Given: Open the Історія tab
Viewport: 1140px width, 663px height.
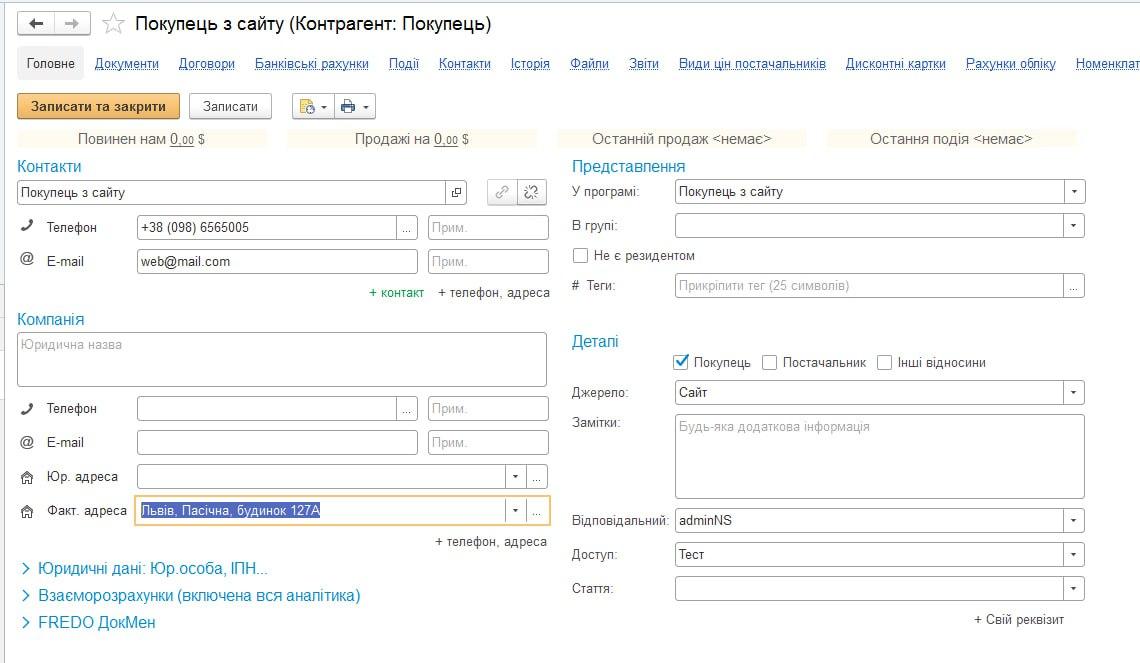Looking at the screenshot, I should [530, 63].
